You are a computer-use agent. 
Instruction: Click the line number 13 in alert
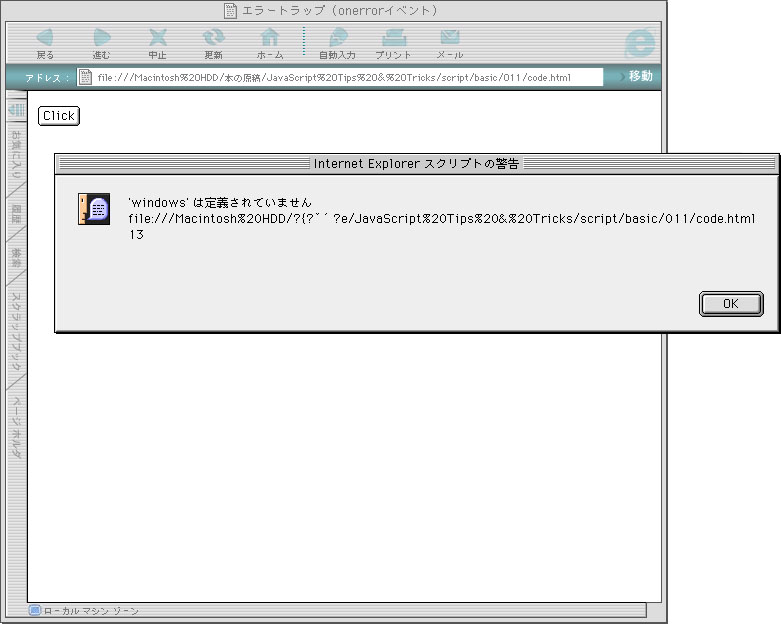[136, 235]
